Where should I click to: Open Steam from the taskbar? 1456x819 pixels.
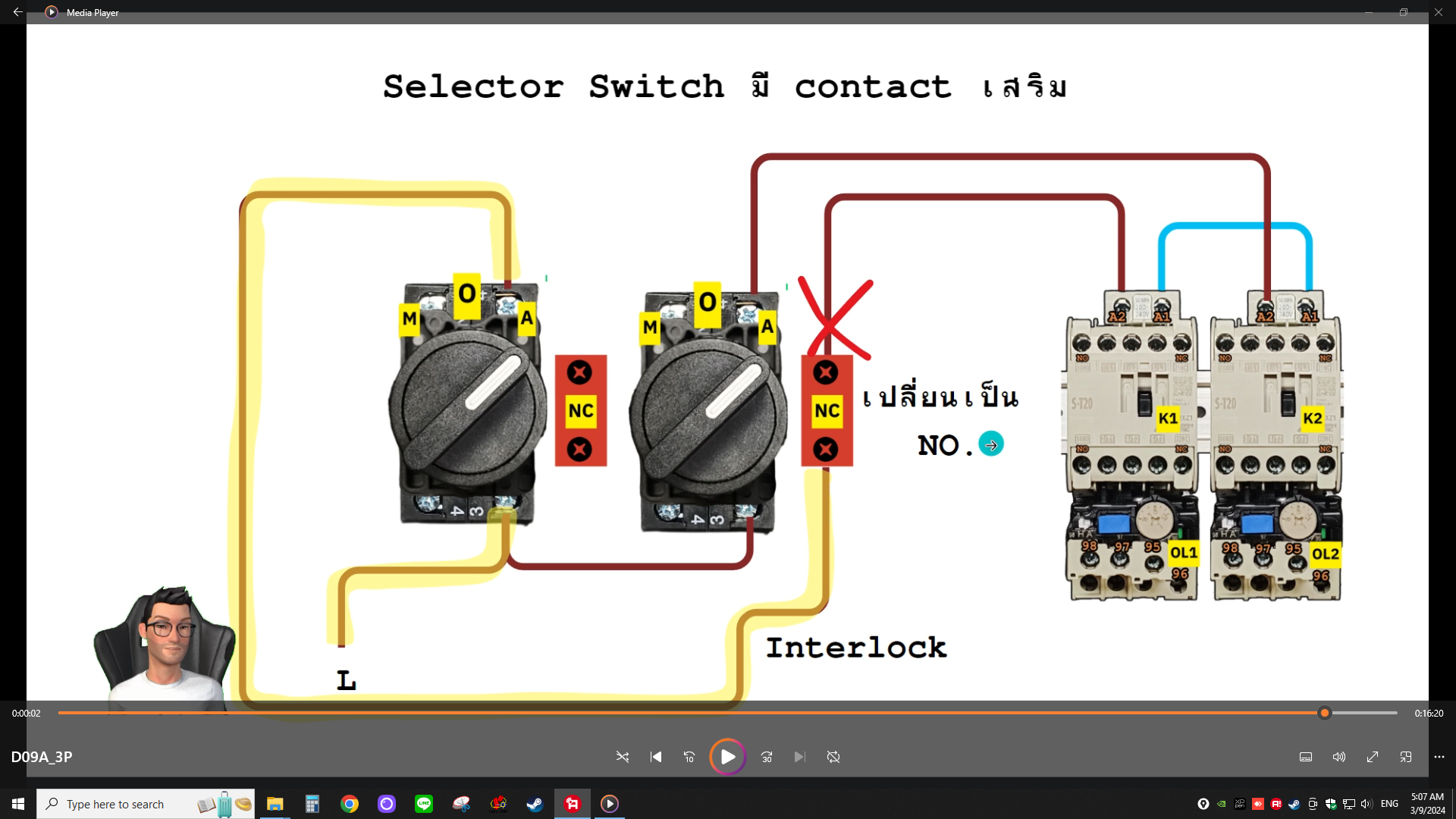tap(535, 804)
